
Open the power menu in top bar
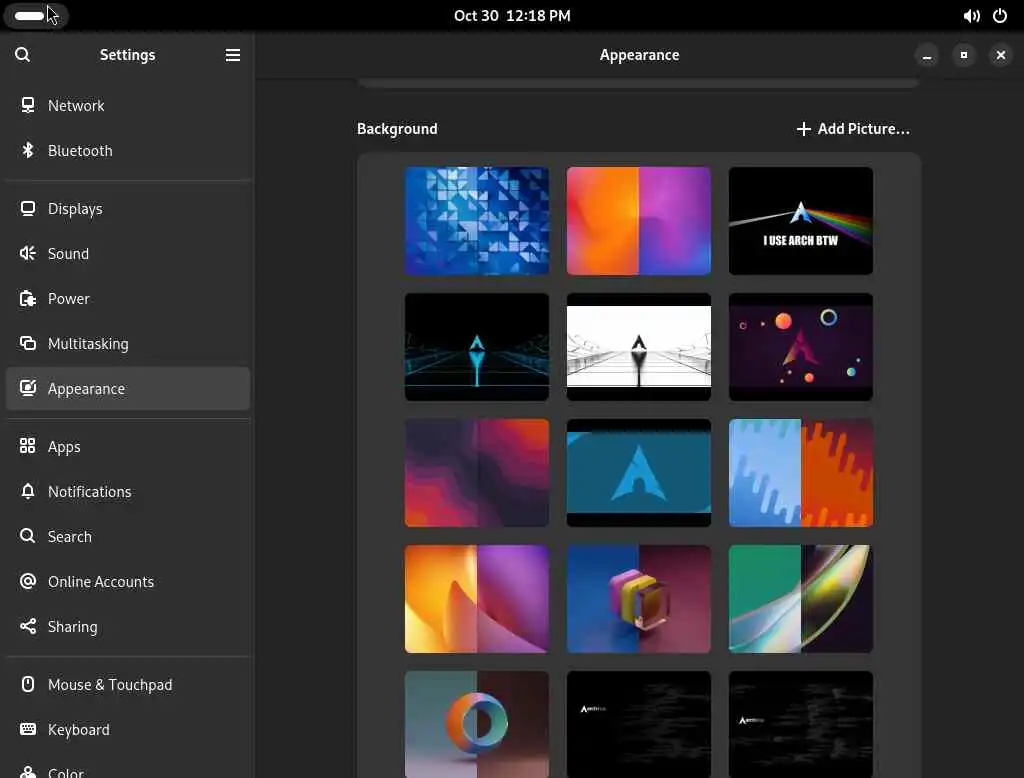pyautogui.click(x=1000, y=16)
